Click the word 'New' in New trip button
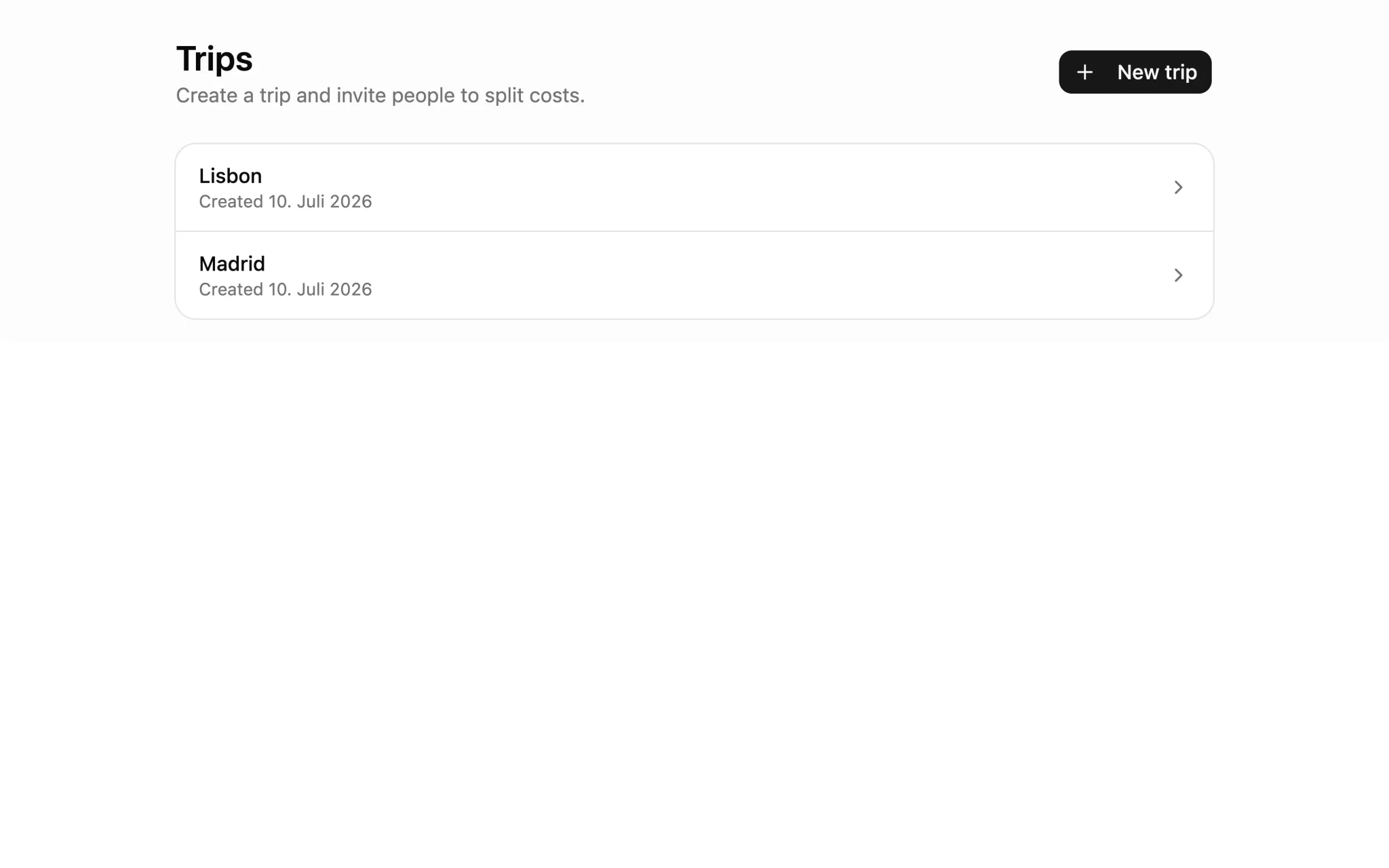Viewport: 1389px width, 868px height. pos(1138,72)
